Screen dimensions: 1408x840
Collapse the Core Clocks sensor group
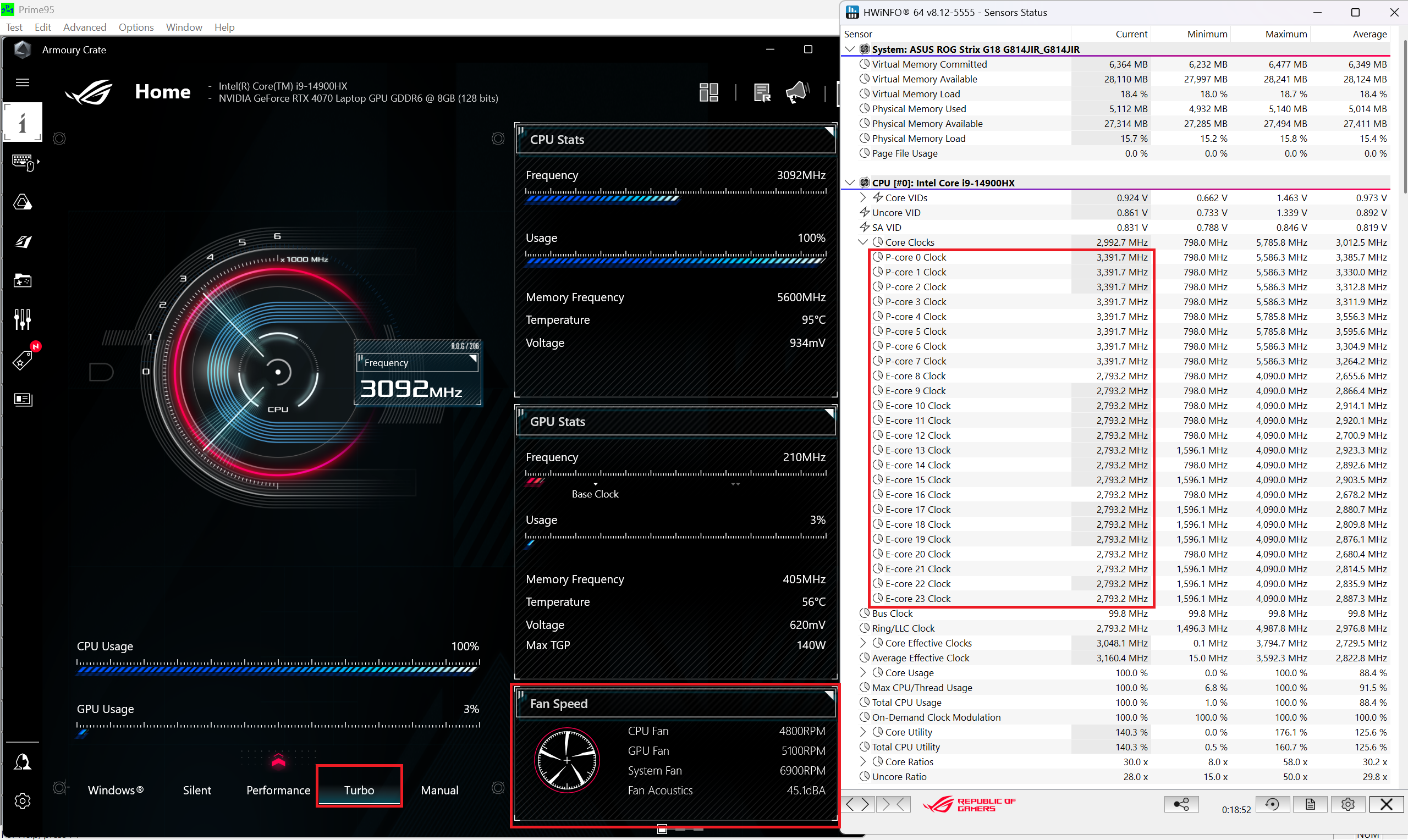pos(863,242)
